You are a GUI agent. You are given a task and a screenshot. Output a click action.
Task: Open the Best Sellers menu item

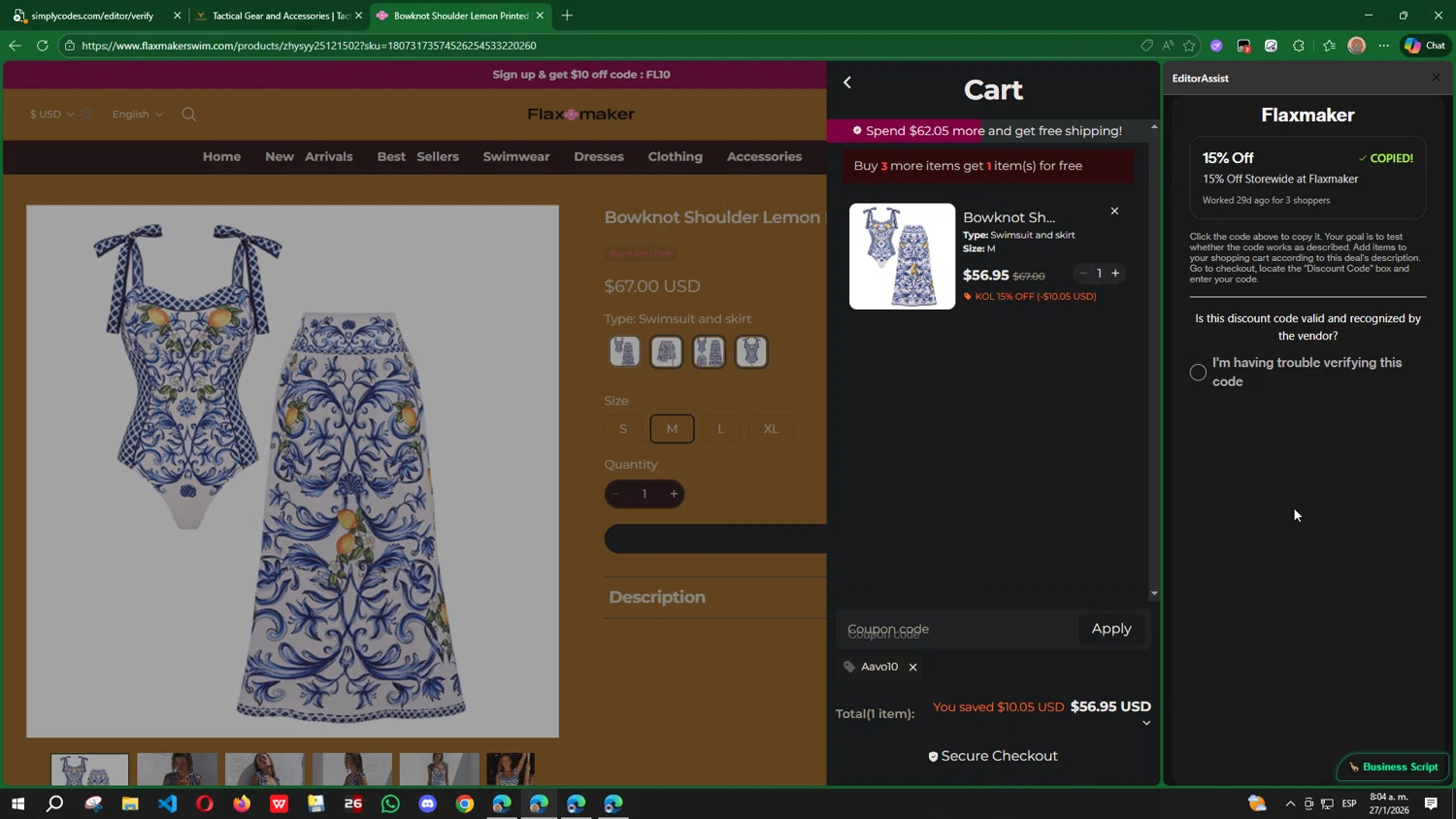click(417, 156)
